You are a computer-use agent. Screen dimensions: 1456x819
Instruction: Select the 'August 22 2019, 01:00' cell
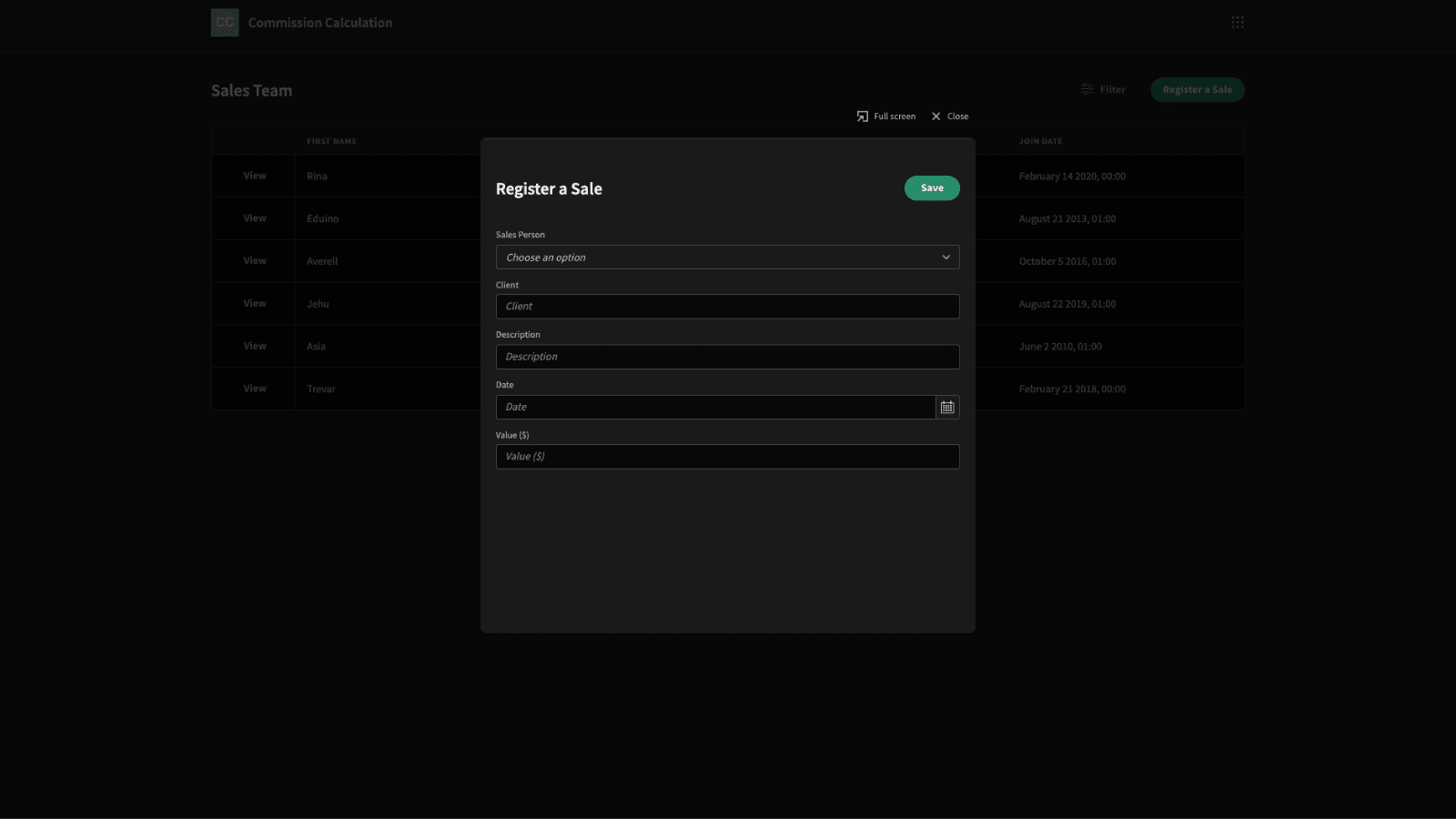click(1067, 304)
